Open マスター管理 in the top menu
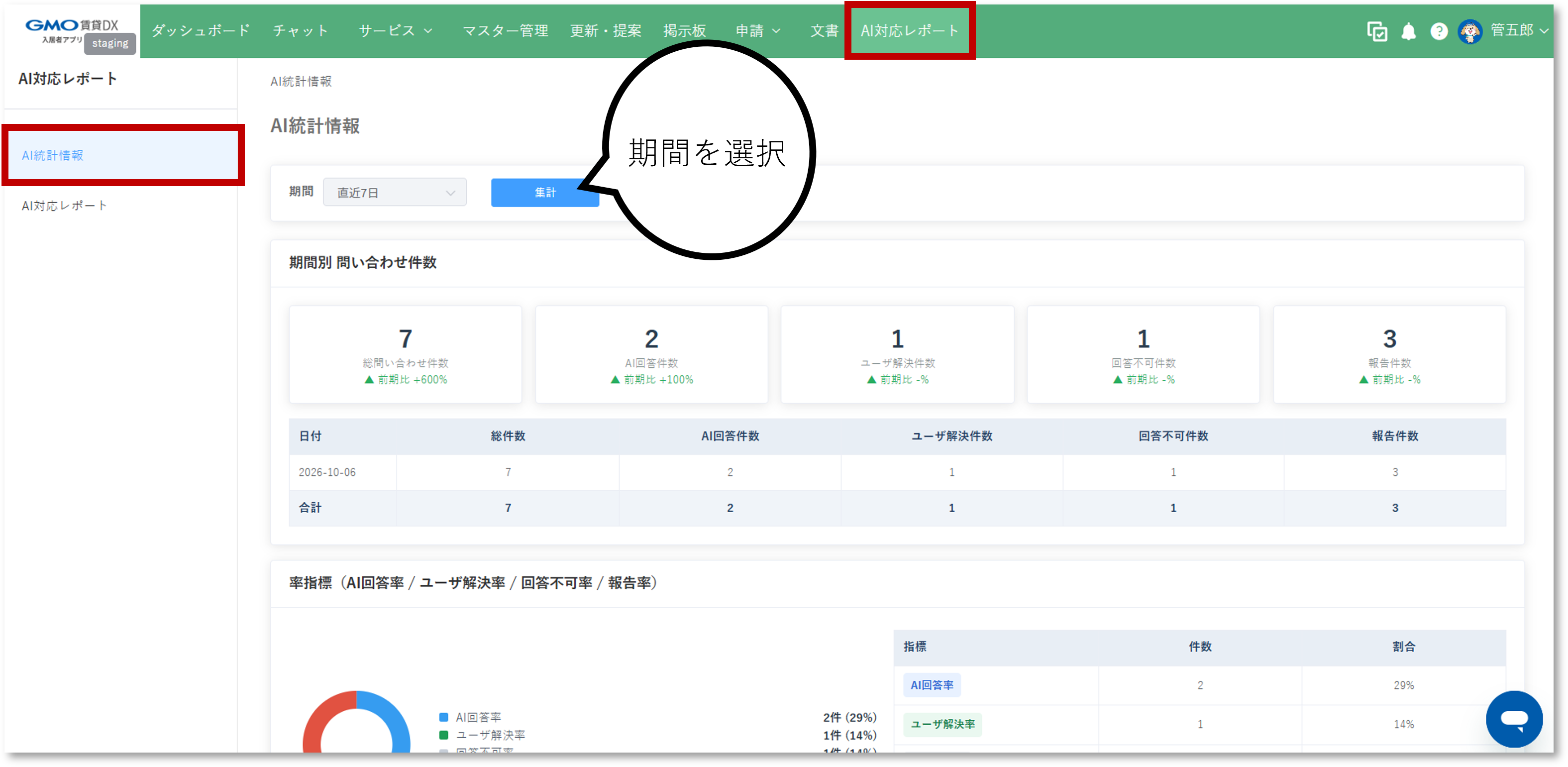This screenshot has width=1568, height=767. pyautogui.click(x=505, y=31)
